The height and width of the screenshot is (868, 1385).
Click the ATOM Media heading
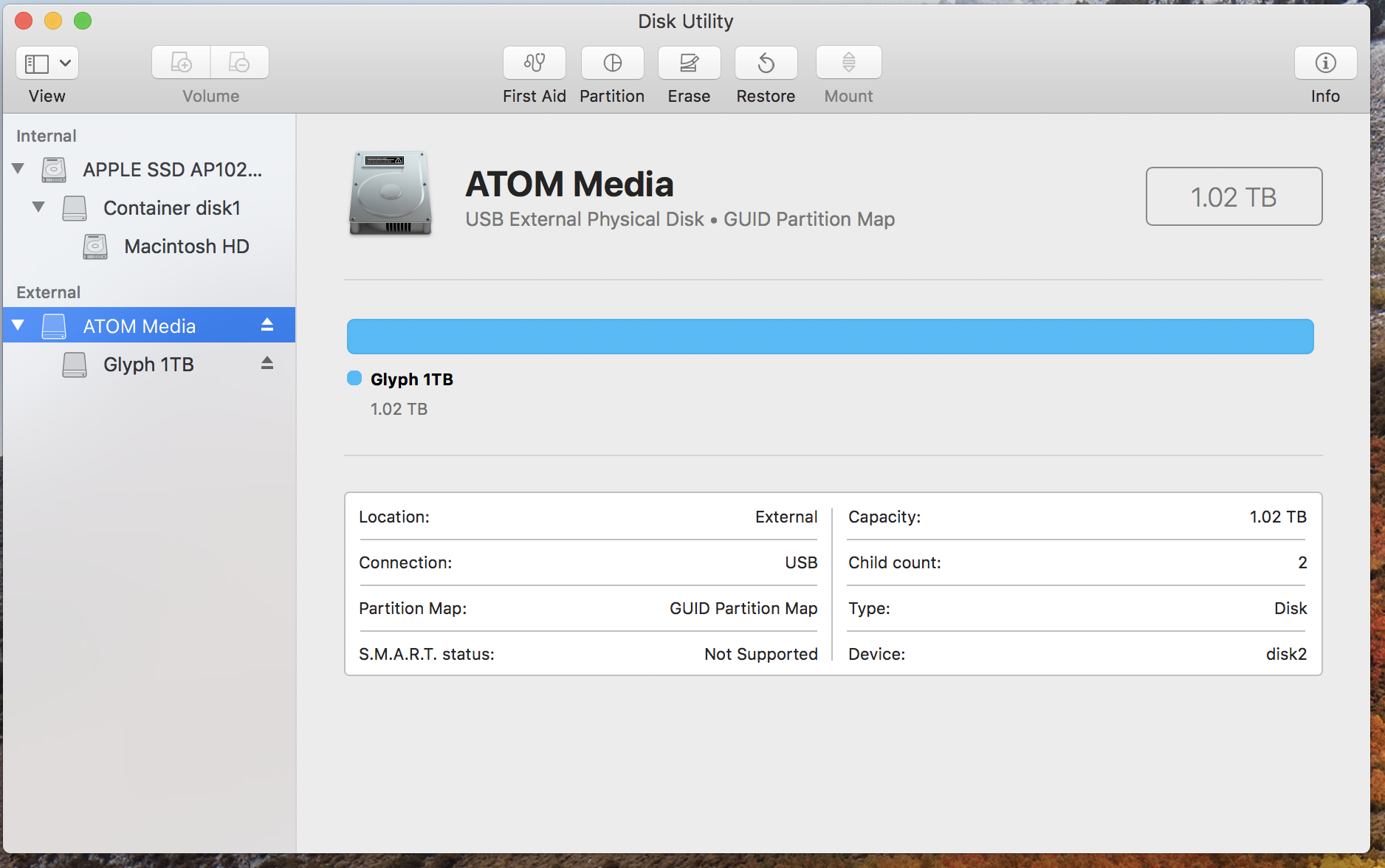569,185
